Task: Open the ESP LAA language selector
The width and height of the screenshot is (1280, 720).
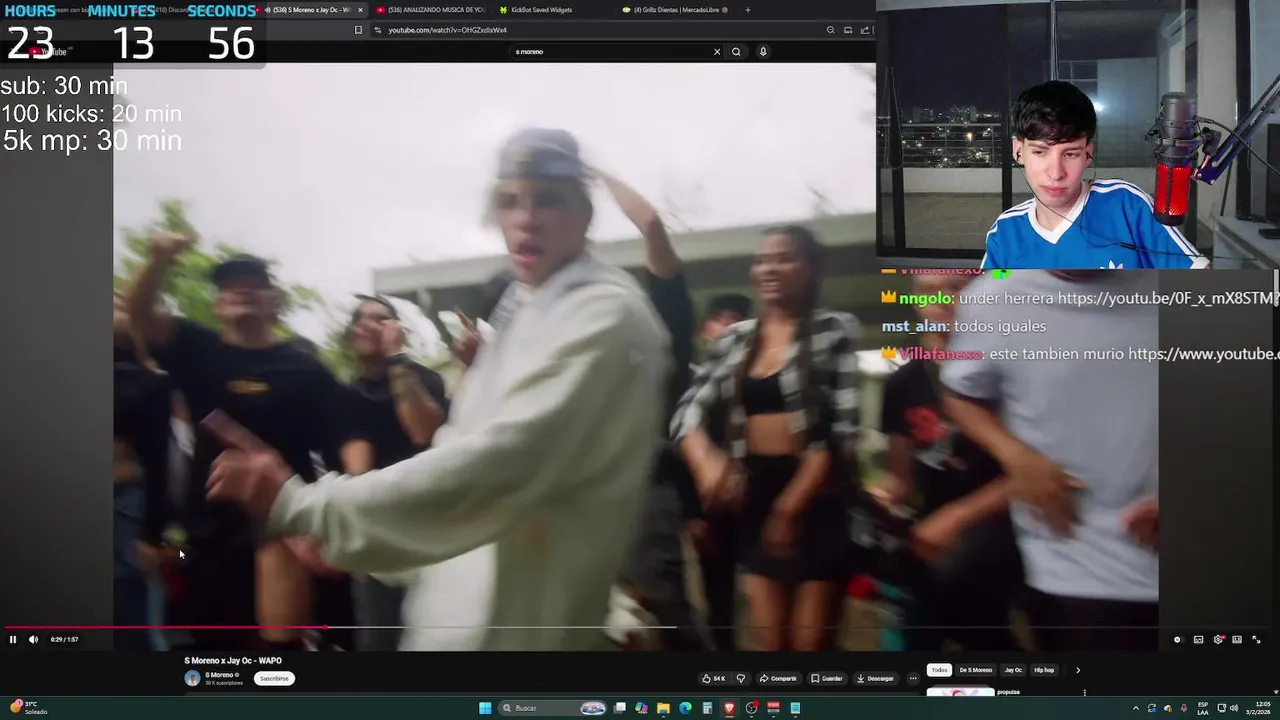Action: click(x=1203, y=708)
